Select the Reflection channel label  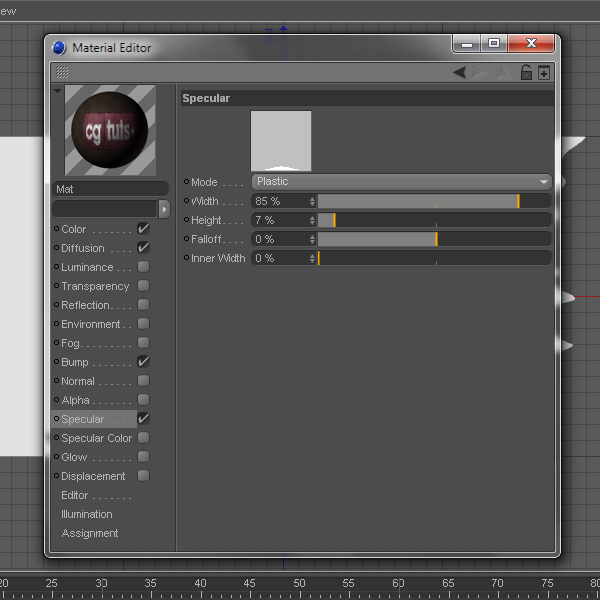point(85,305)
